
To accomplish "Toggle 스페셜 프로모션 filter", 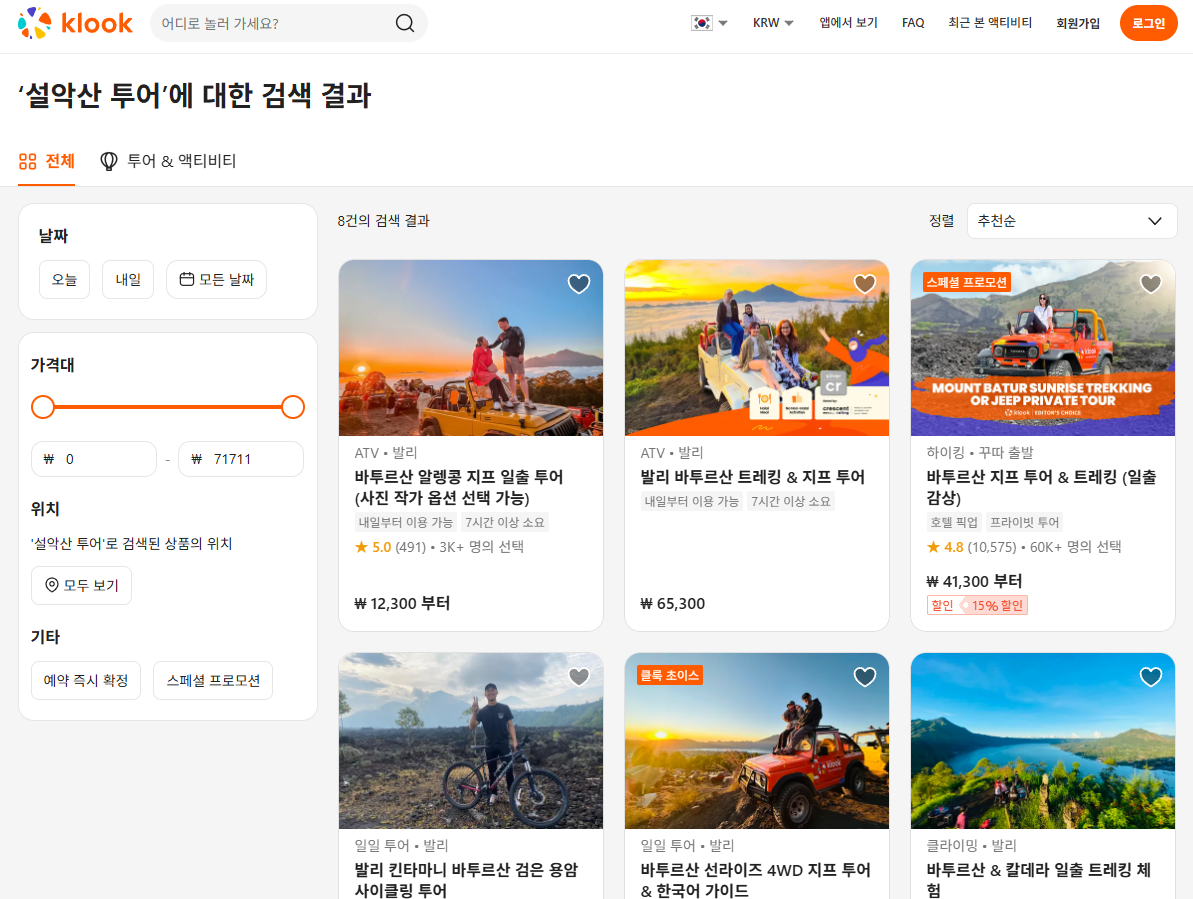I will pos(213,680).
